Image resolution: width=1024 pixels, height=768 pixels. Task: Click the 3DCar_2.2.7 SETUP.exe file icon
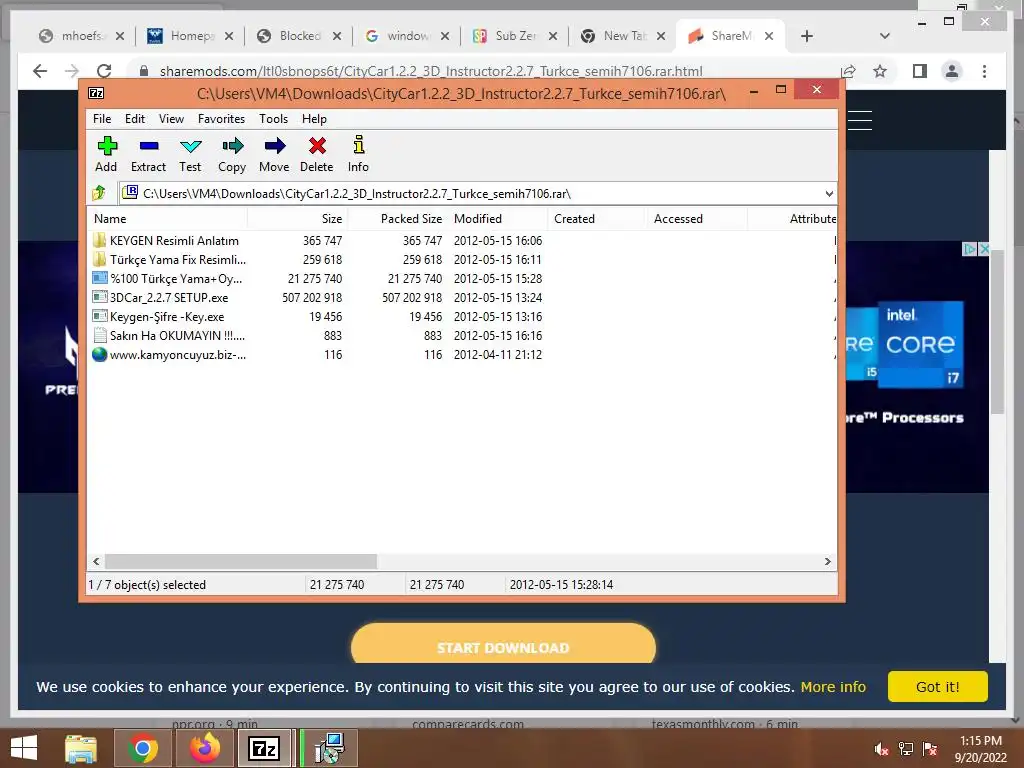99,297
